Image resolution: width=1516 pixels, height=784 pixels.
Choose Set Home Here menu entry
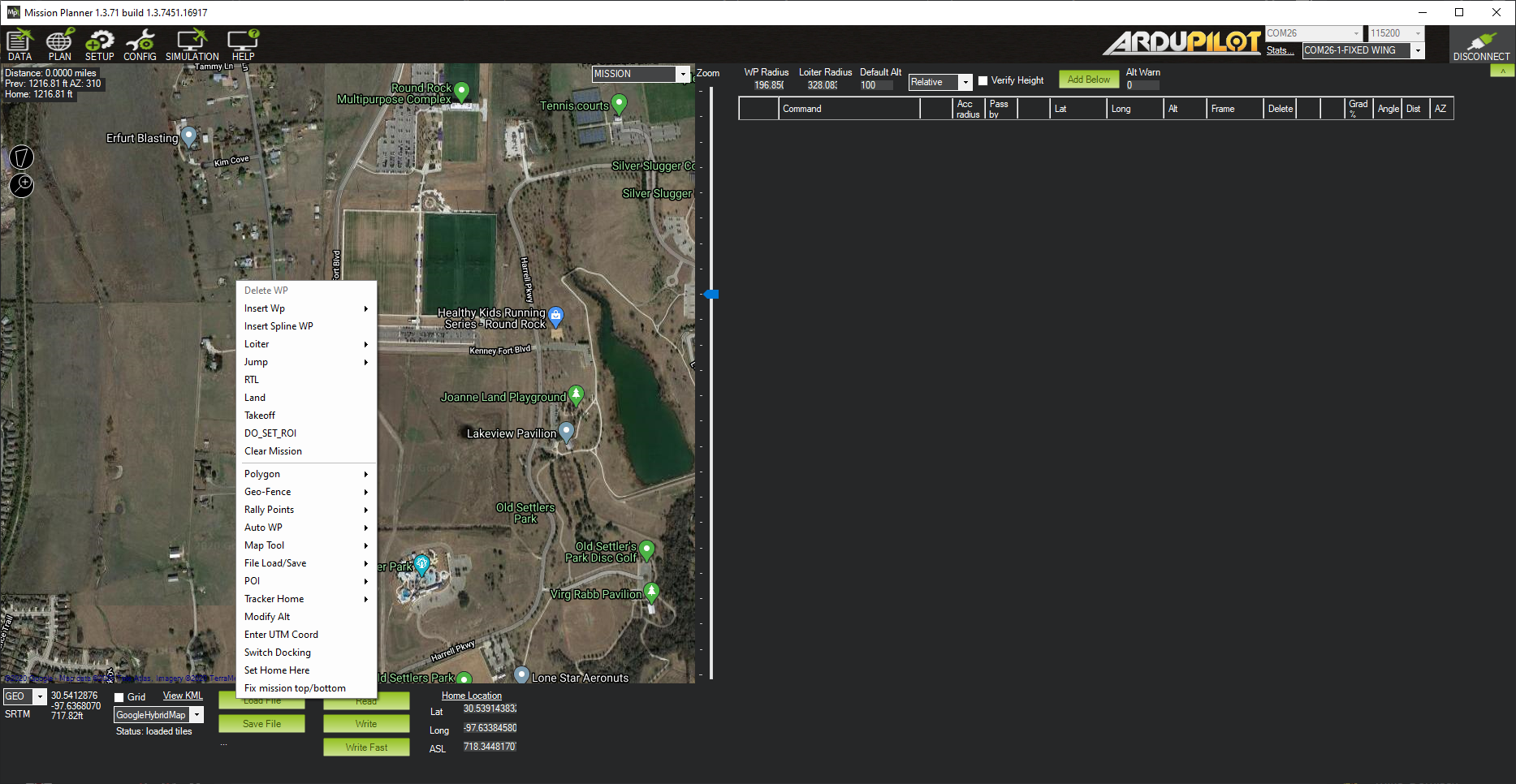click(x=277, y=670)
